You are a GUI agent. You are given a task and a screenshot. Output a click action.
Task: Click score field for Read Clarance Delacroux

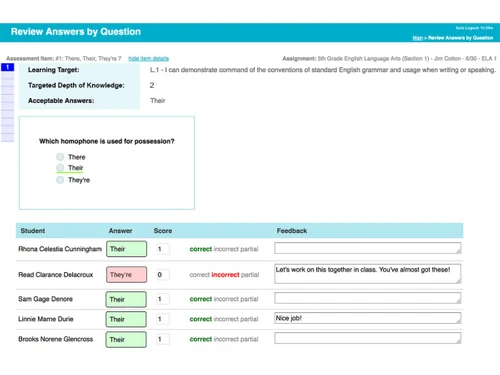point(163,275)
